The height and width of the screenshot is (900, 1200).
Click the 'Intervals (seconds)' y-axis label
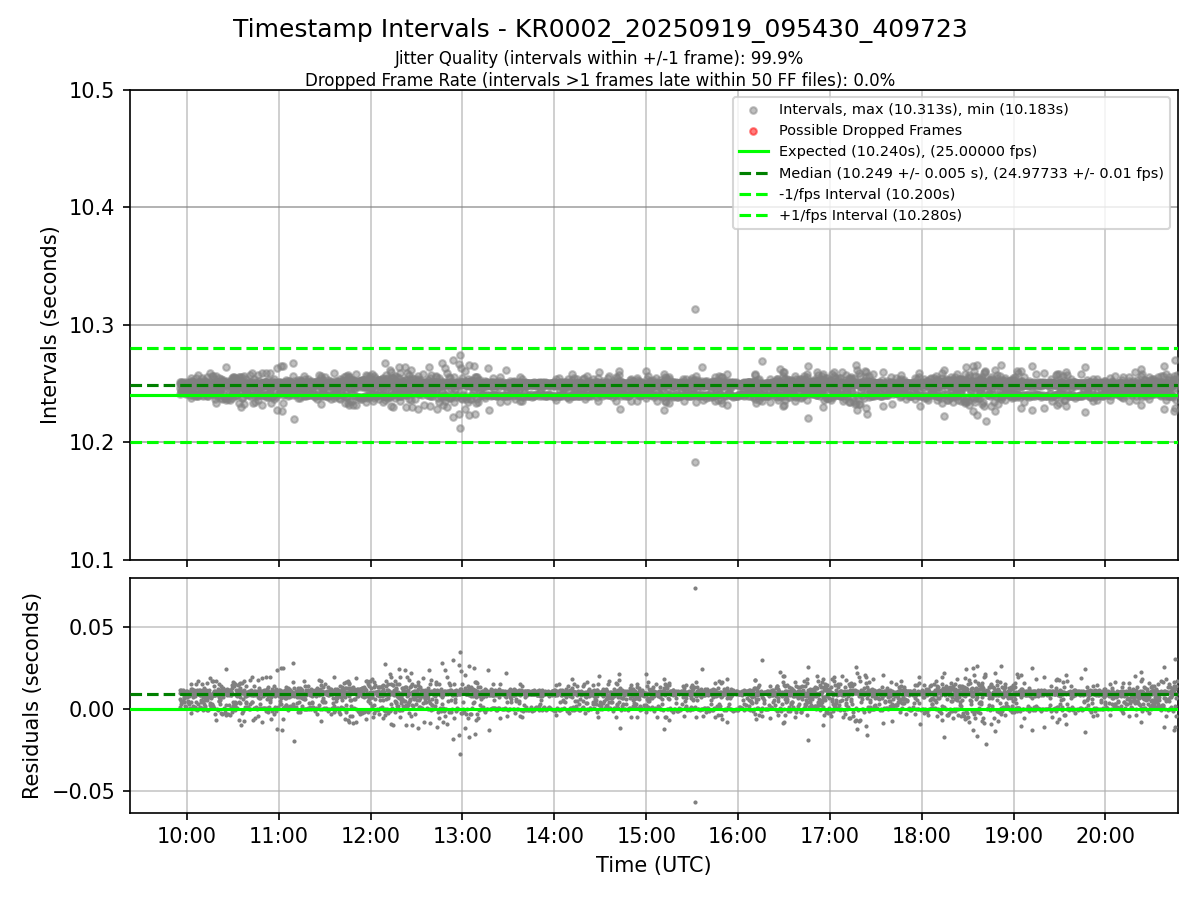[51, 325]
